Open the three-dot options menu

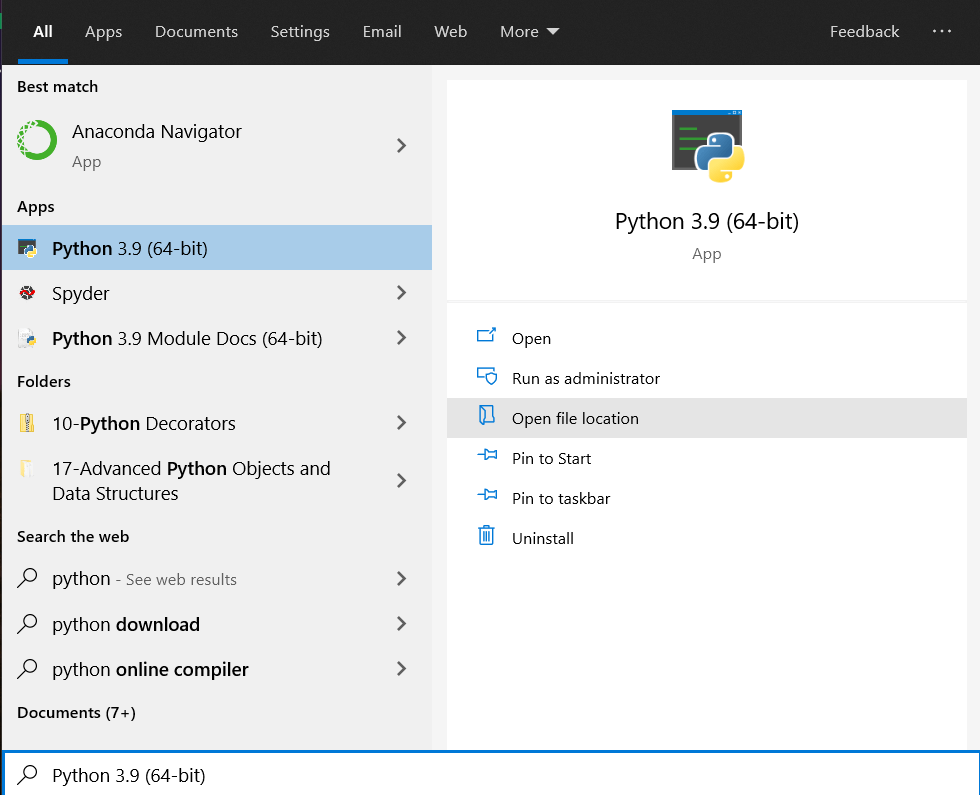pos(941,31)
